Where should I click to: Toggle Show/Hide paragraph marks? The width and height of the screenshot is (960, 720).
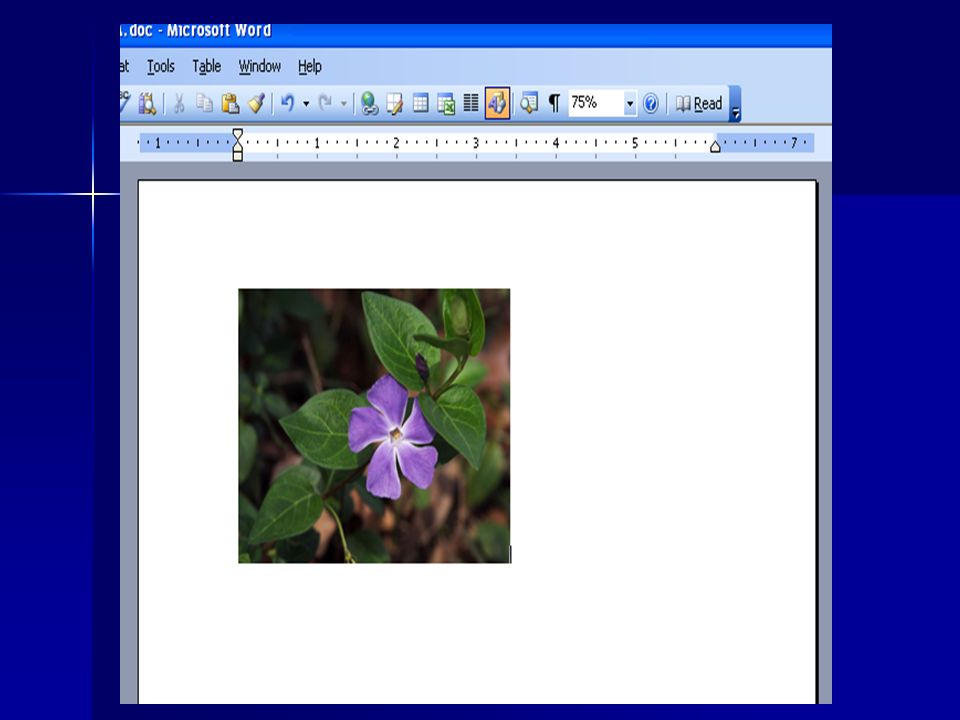[554, 103]
